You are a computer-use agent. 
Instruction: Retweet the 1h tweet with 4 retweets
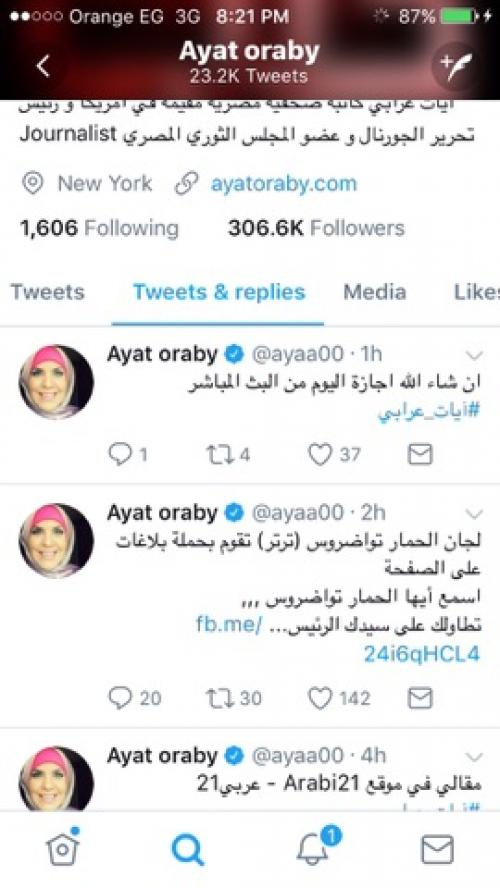pos(228,454)
